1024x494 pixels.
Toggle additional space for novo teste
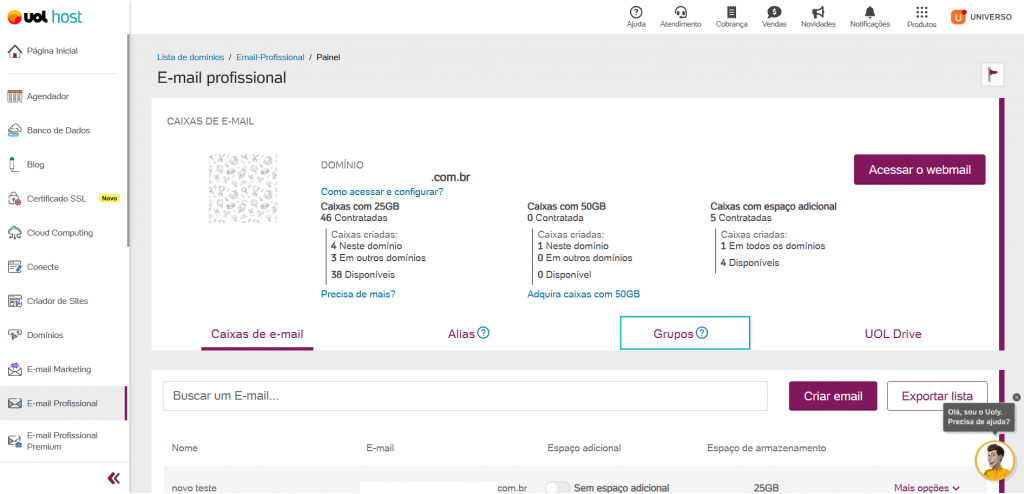(x=557, y=487)
